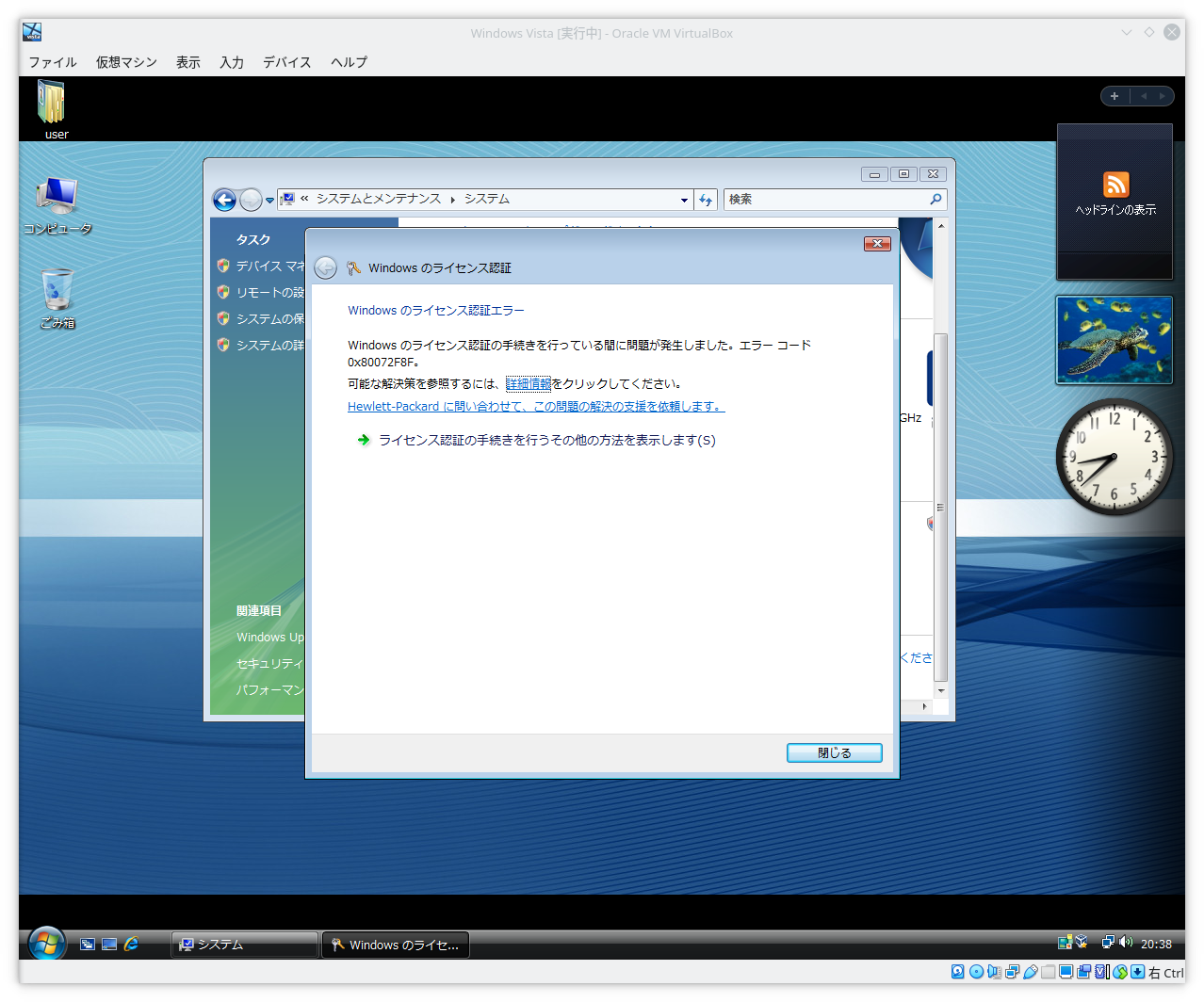
Task: Select the ごみ箱 recycle bin icon
Action: 57,299
